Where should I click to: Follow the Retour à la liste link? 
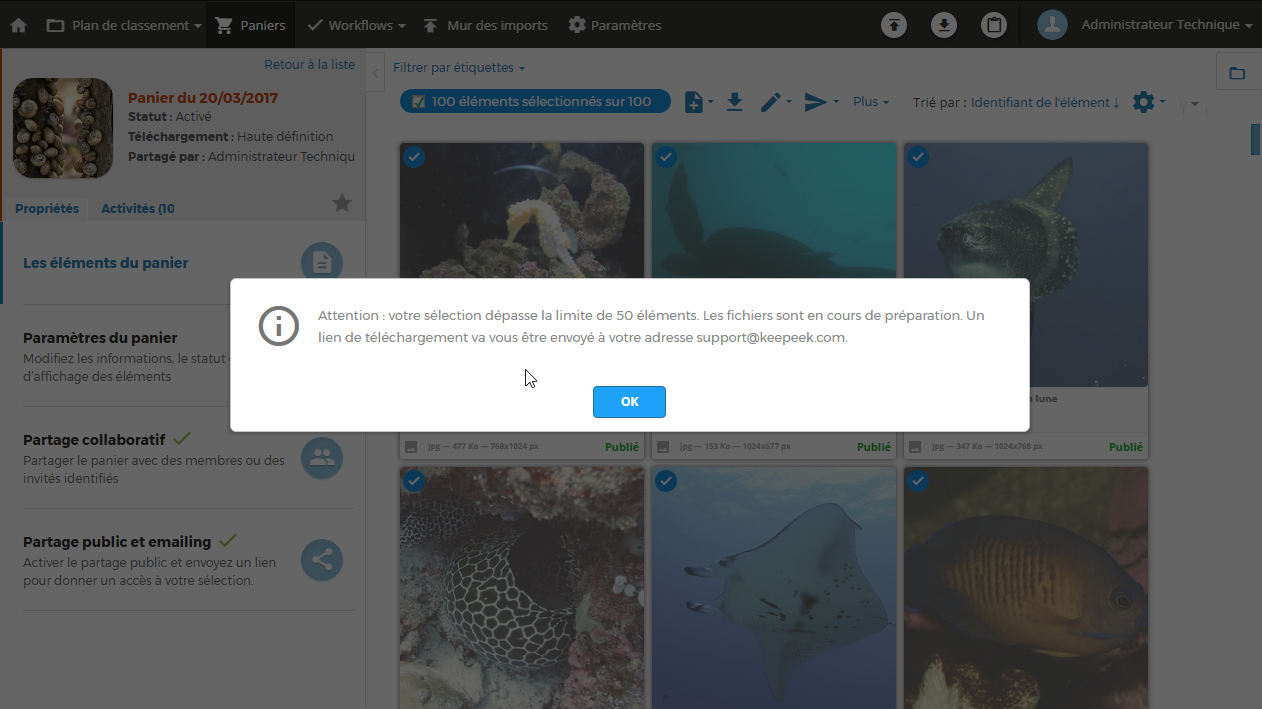(x=309, y=64)
